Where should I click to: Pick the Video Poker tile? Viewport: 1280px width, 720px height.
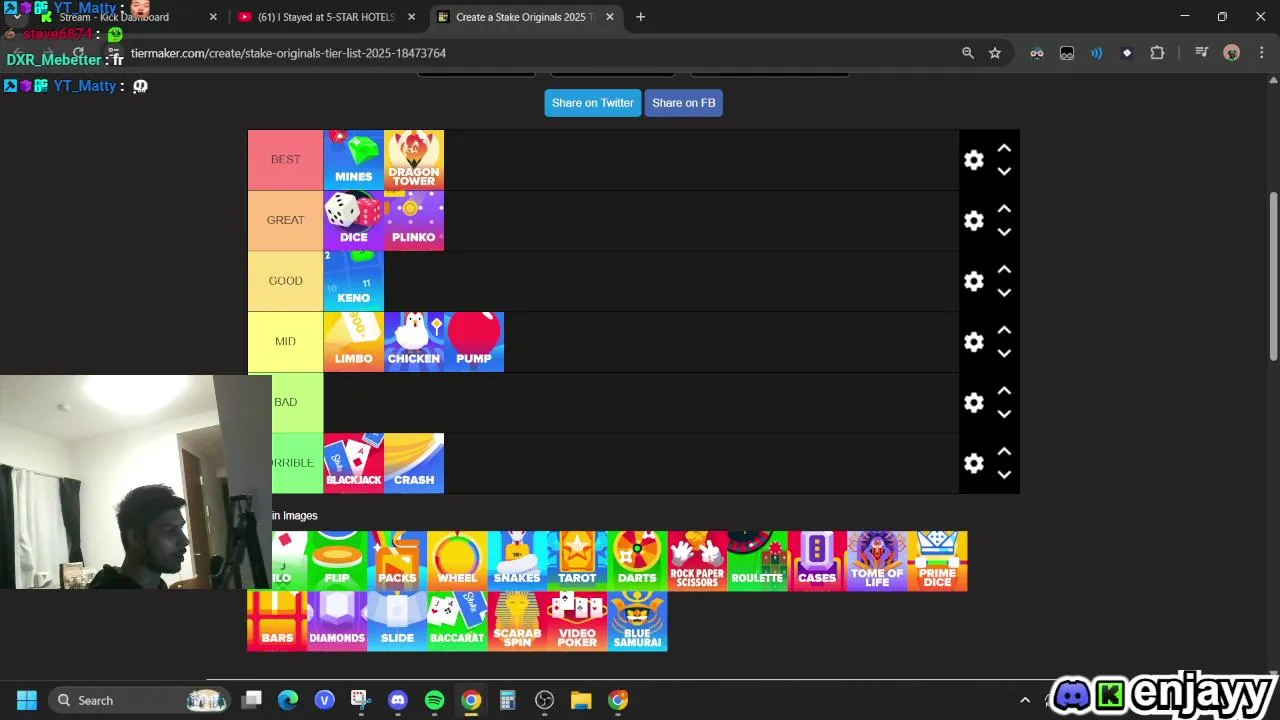pos(577,621)
